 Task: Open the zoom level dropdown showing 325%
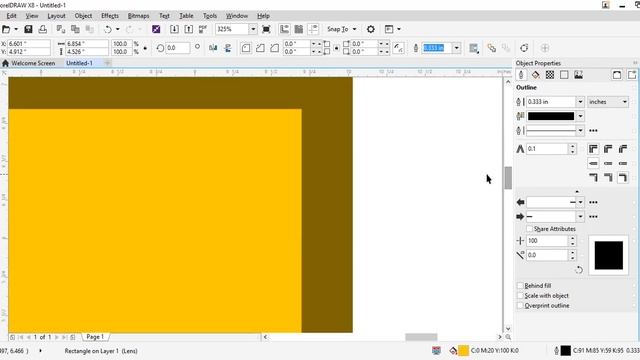(253, 29)
